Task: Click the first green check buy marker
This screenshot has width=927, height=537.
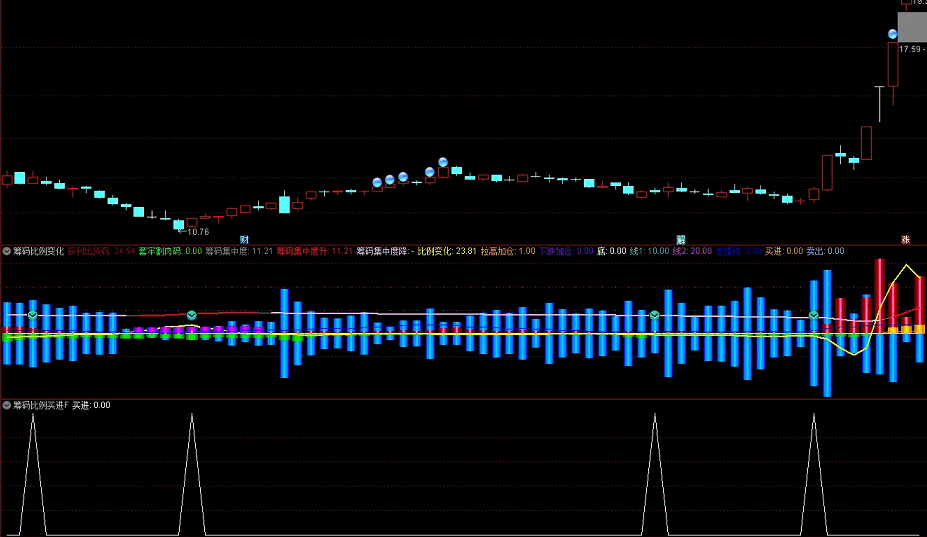Action: tap(33, 315)
